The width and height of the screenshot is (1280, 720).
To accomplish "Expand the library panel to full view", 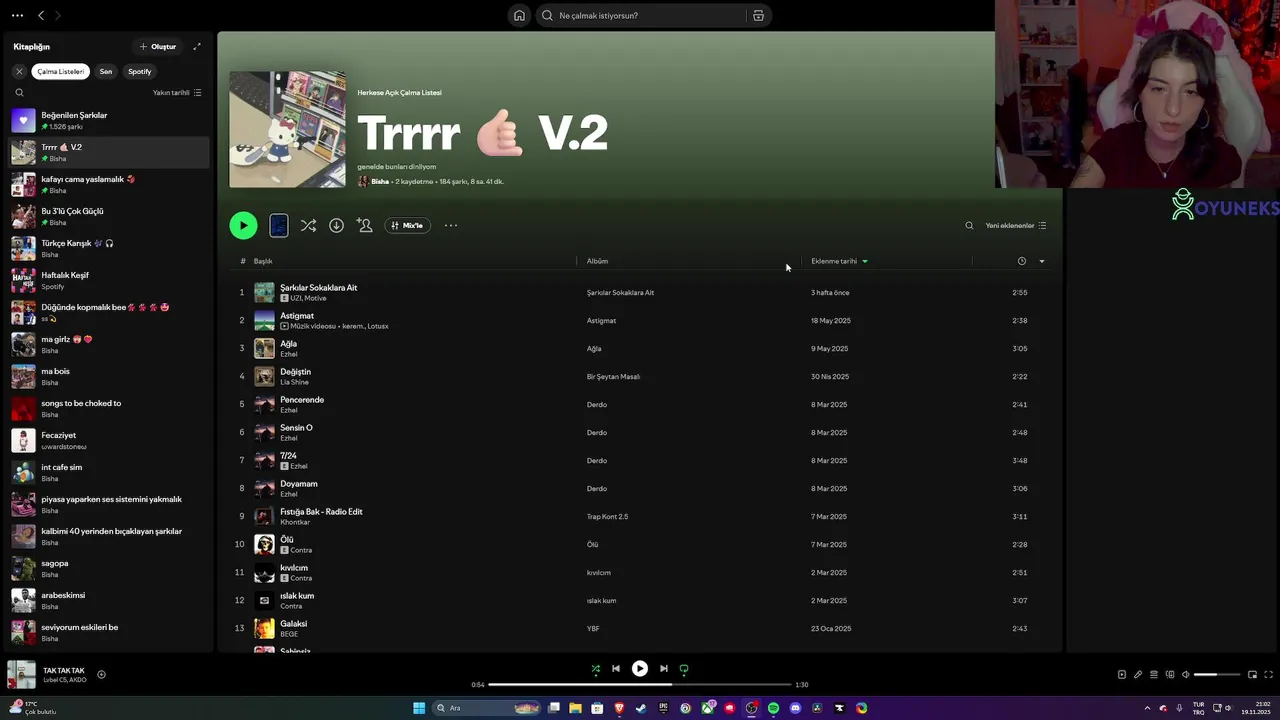I will pos(197,46).
